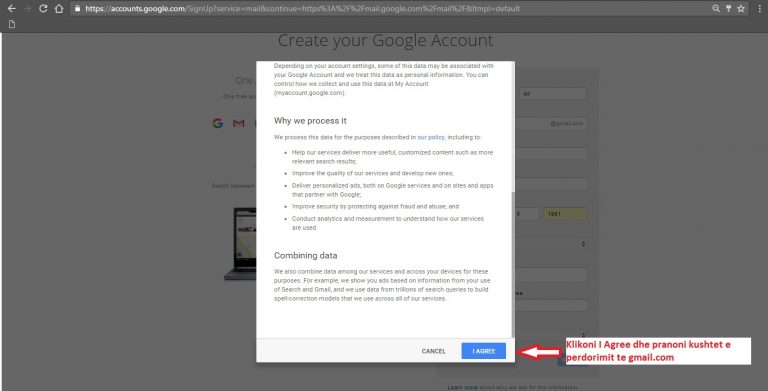Click the gmail username input field
This screenshot has width=768, height=391.
click(x=551, y=123)
